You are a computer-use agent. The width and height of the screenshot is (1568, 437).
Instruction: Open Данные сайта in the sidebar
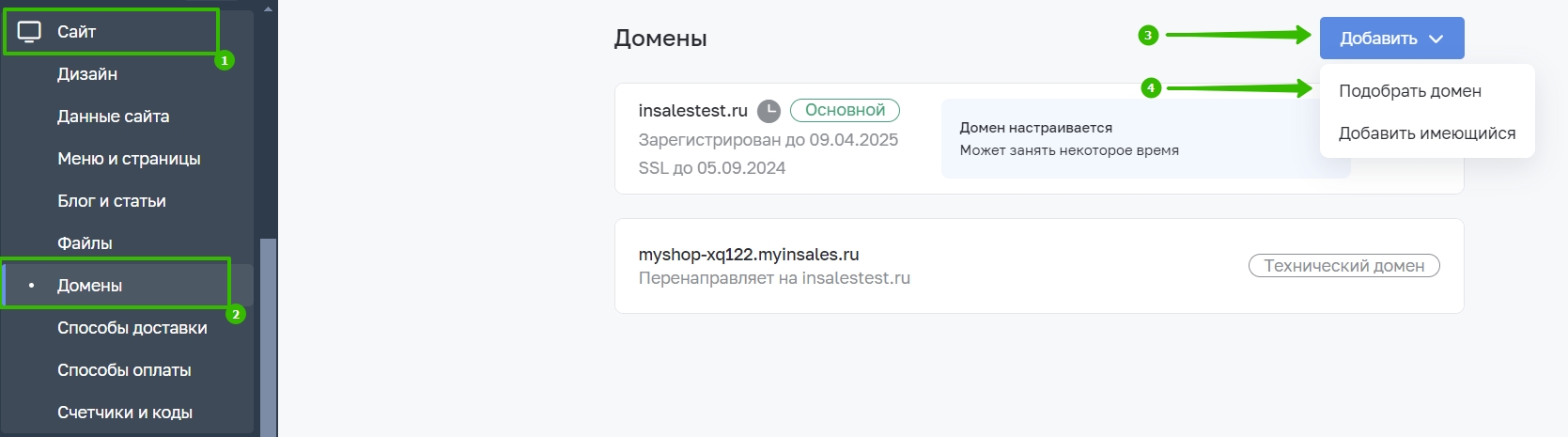[x=114, y=117]
